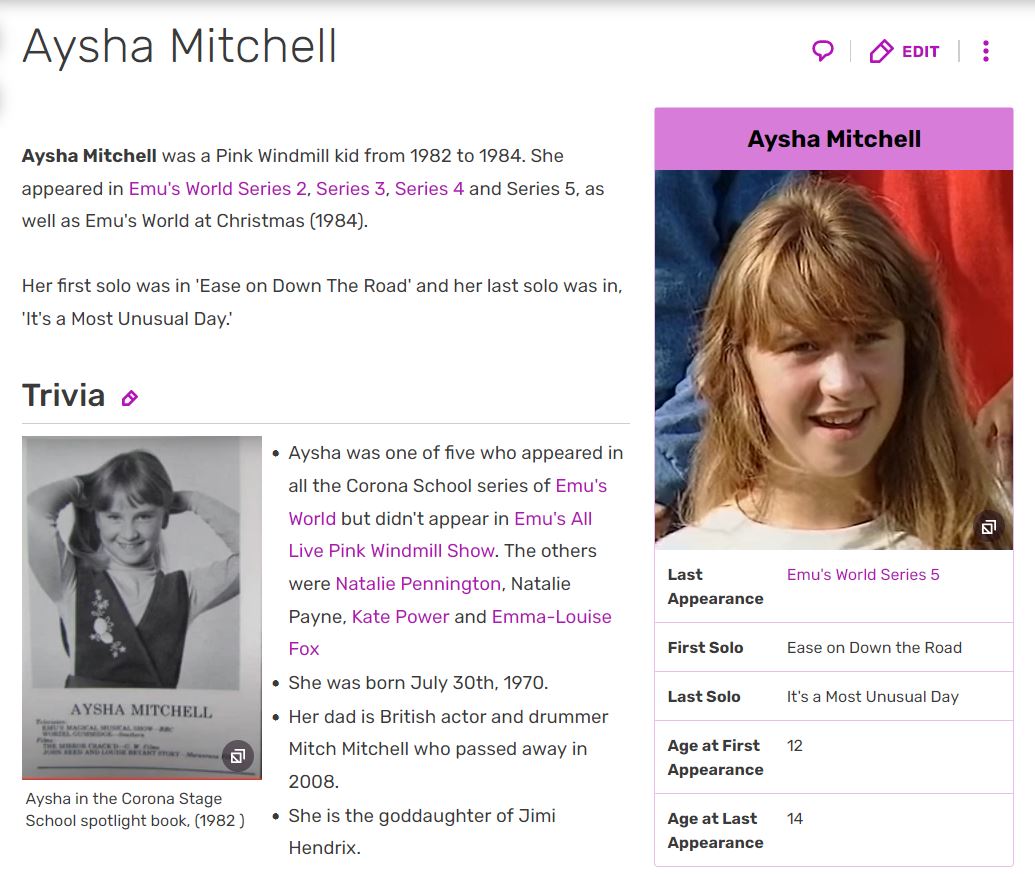Visit the Natalie Pennington page link
The height and width of the screenshot is (874, 1035).
418,584
